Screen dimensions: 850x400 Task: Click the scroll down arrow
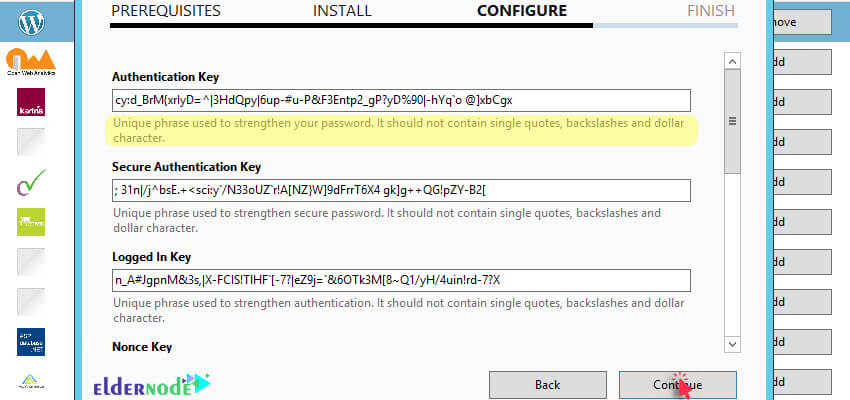[732, 344]
